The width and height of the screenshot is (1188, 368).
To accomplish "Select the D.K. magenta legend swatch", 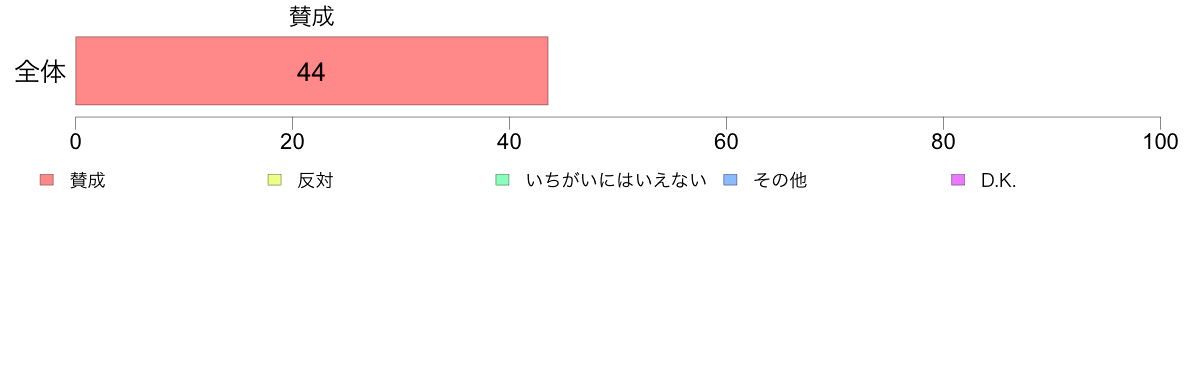I will click(957, 180).
